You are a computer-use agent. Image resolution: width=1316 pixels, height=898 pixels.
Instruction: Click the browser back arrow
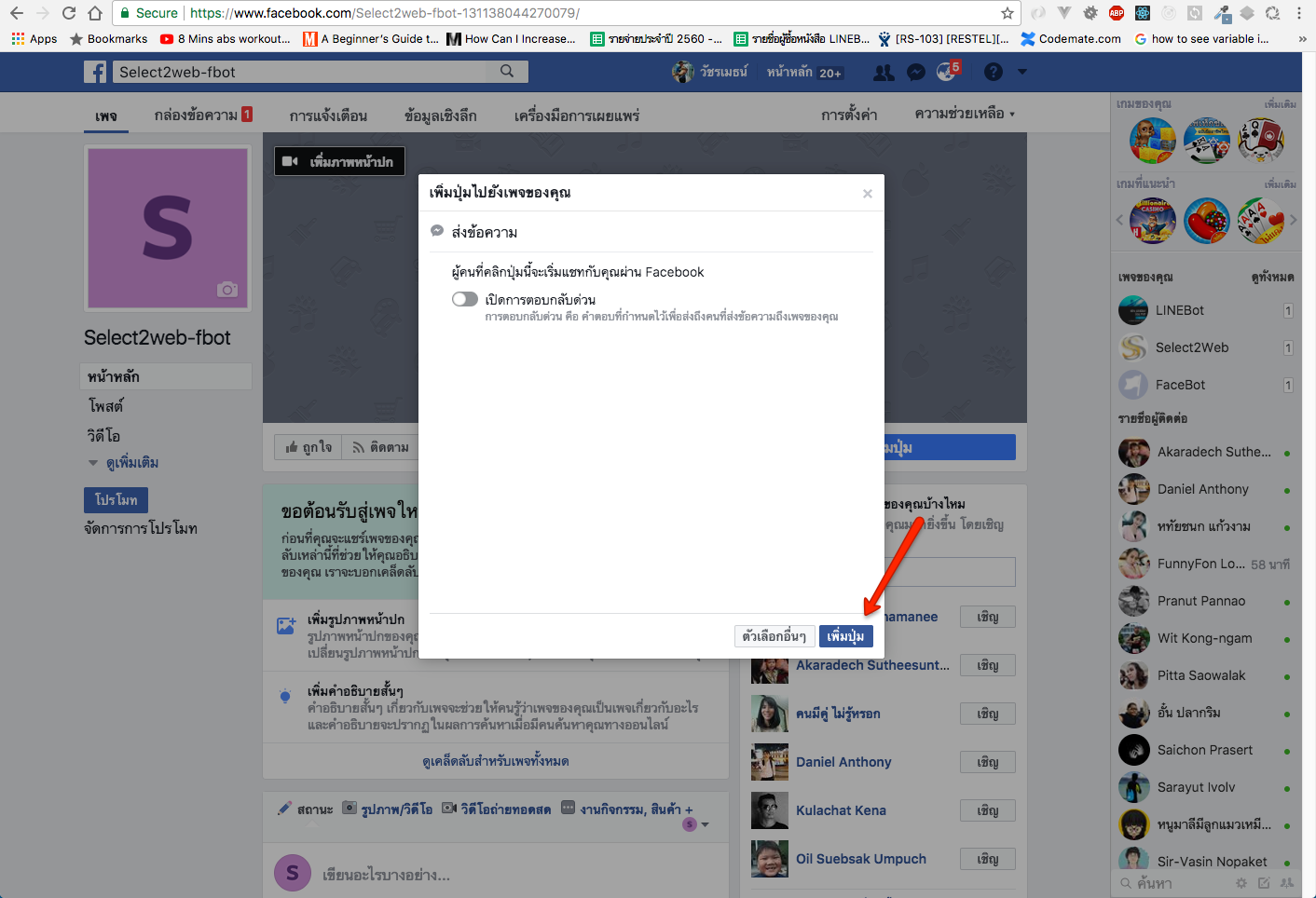click(x=16, y=13)
